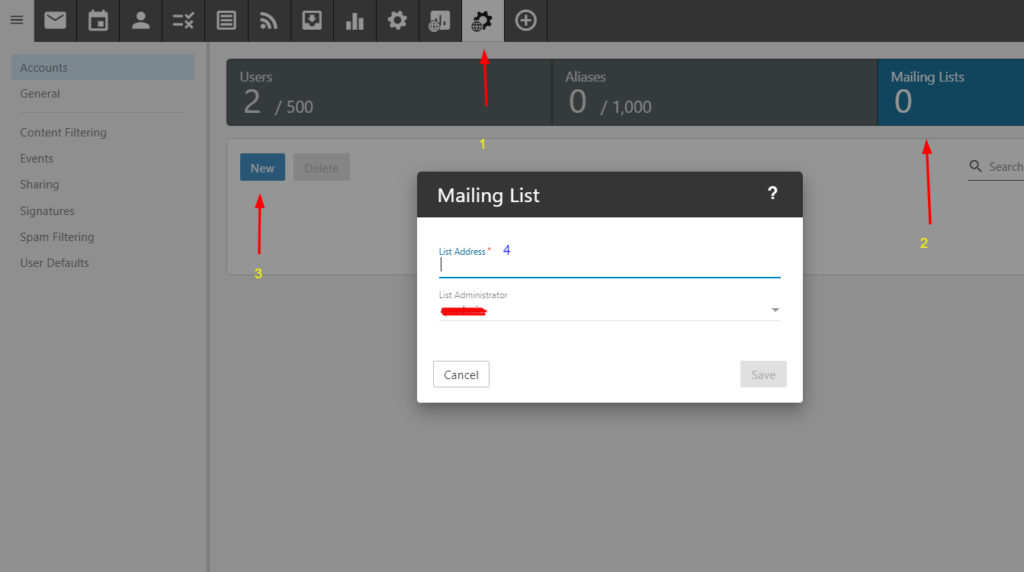Switch to the Mailing Lists tab
1024x572 pixels.
[x=950, y=92]
